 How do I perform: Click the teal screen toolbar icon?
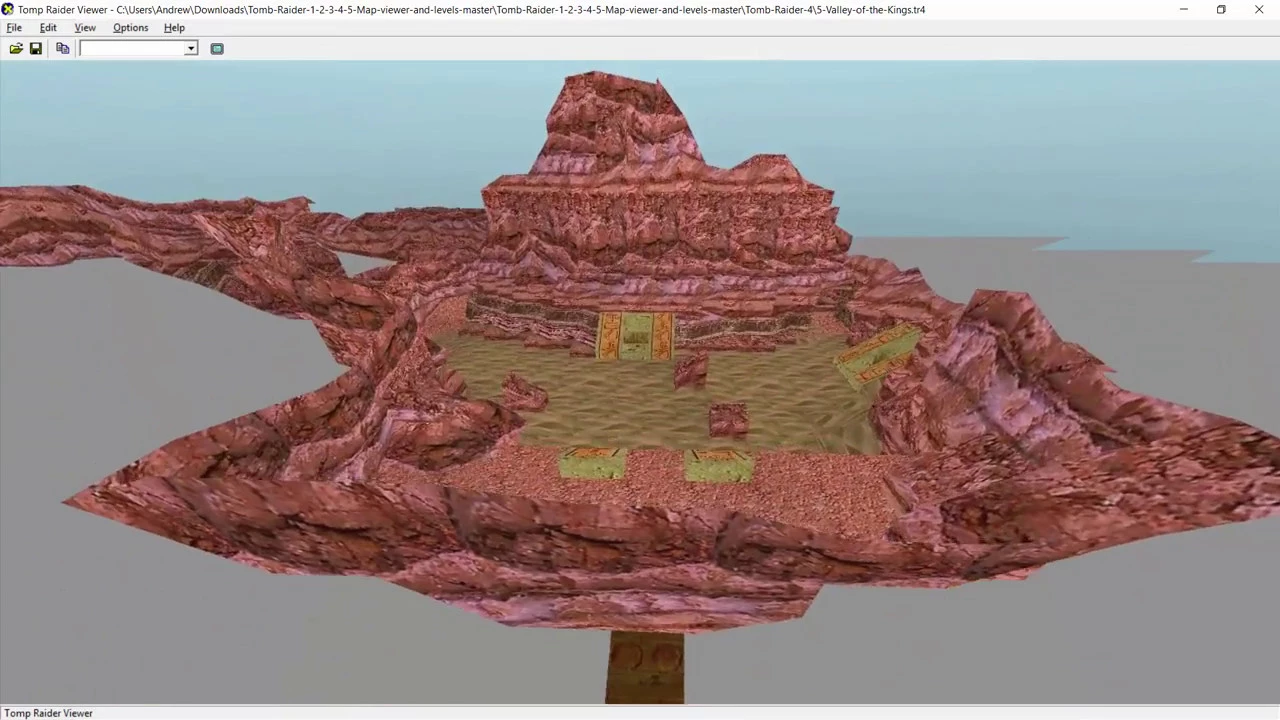[217, 48]
